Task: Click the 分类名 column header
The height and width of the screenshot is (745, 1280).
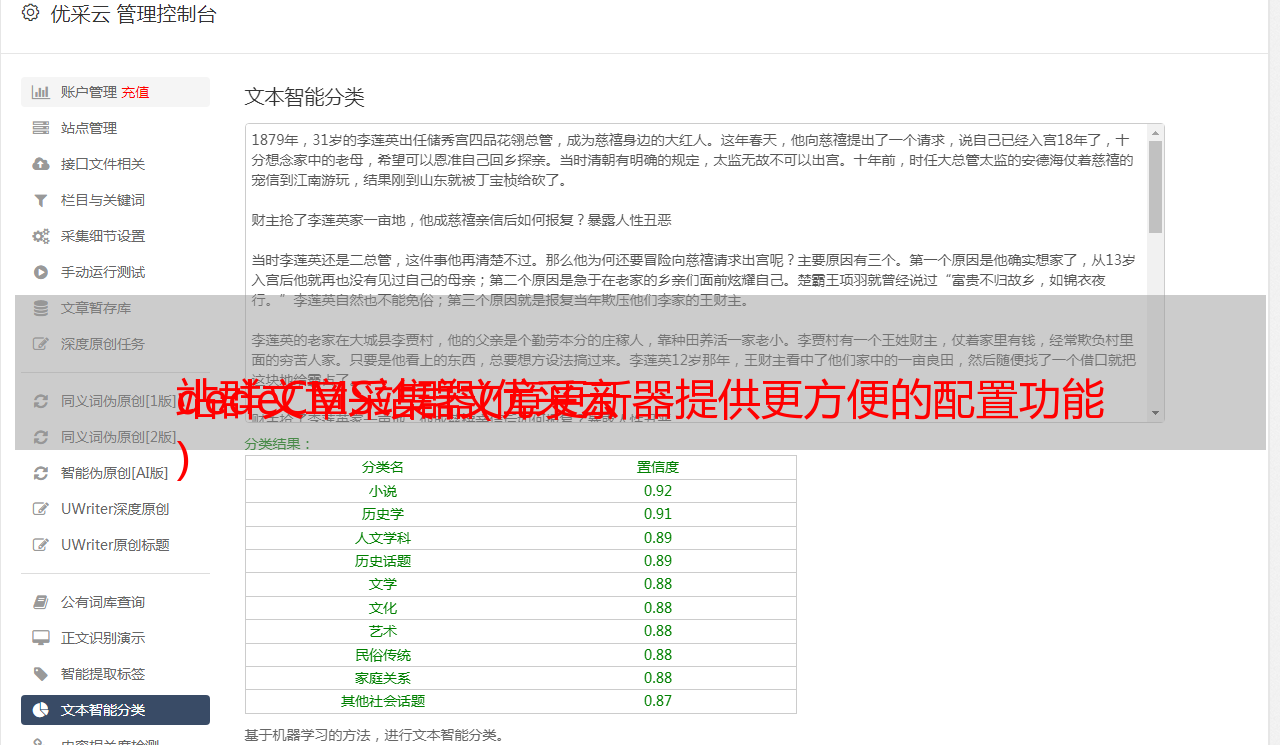Action: [383, 467]
